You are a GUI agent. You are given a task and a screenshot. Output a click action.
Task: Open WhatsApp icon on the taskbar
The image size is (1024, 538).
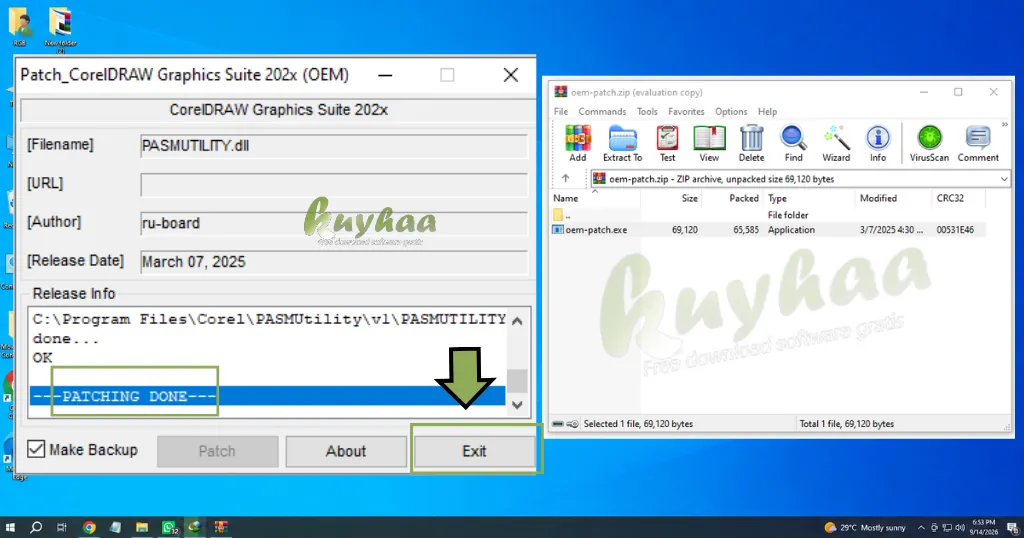coord(168,528)
